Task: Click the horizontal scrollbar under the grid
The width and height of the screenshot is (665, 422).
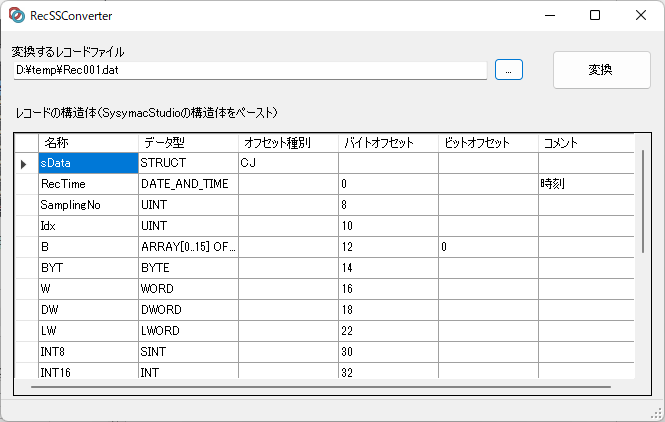Action: click(320, 386)
